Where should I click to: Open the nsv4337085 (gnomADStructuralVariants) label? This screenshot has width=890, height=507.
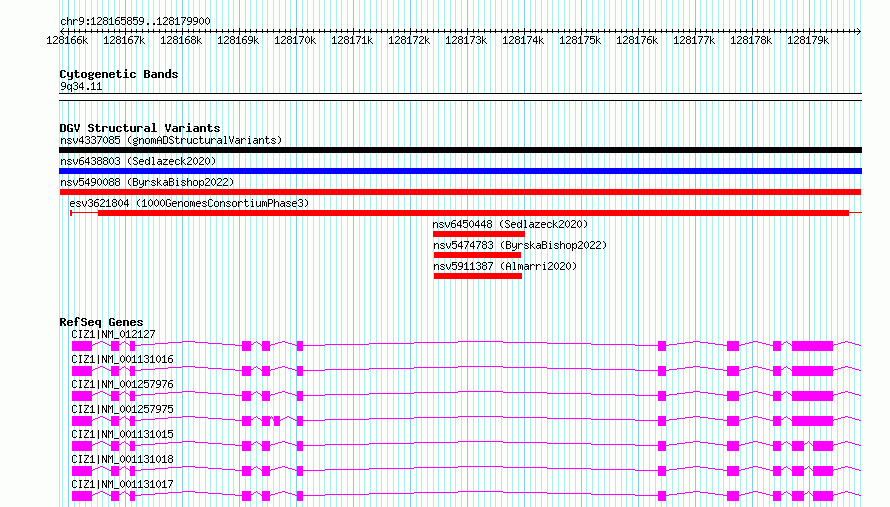[171, 140]
